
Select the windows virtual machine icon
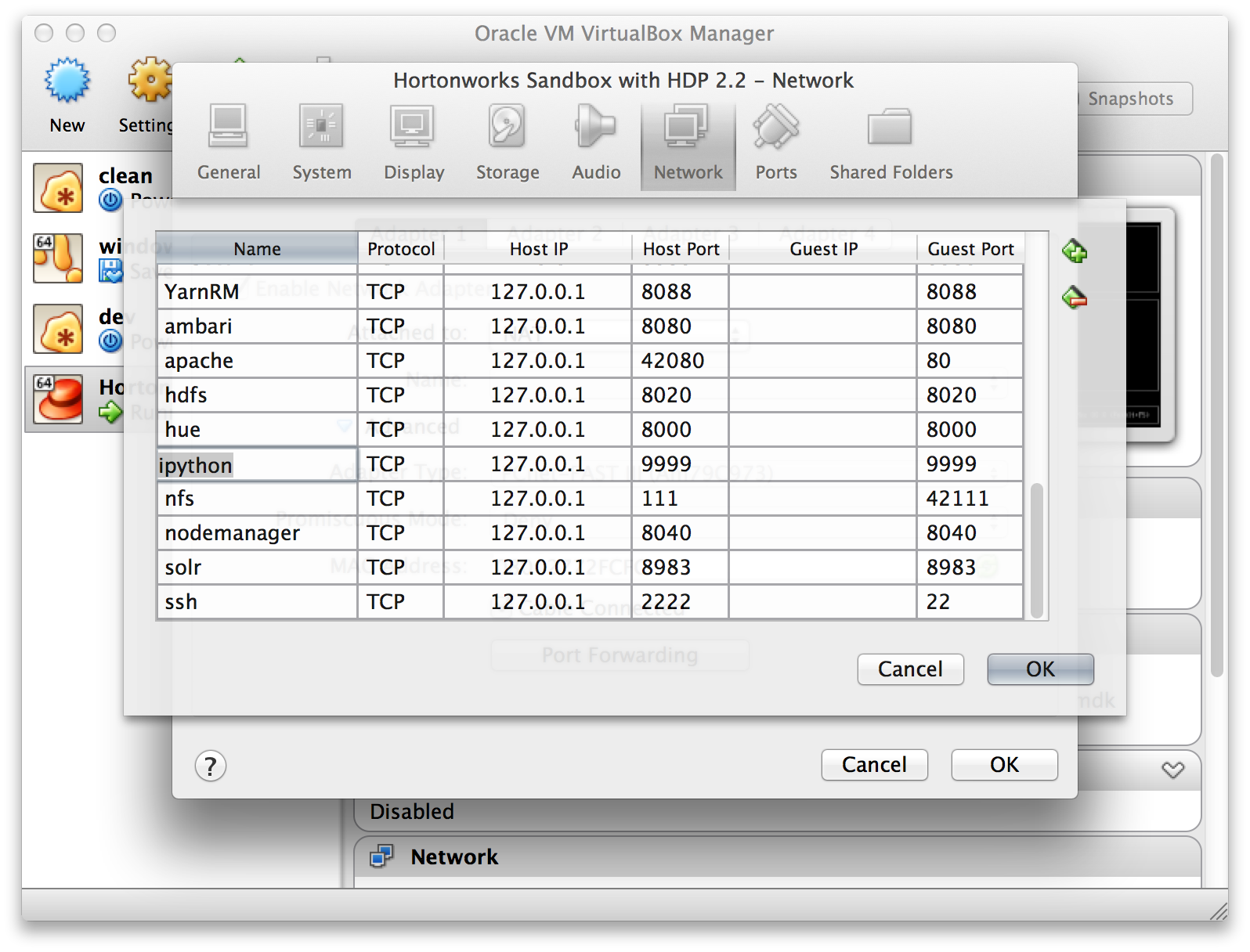[58, 258]
